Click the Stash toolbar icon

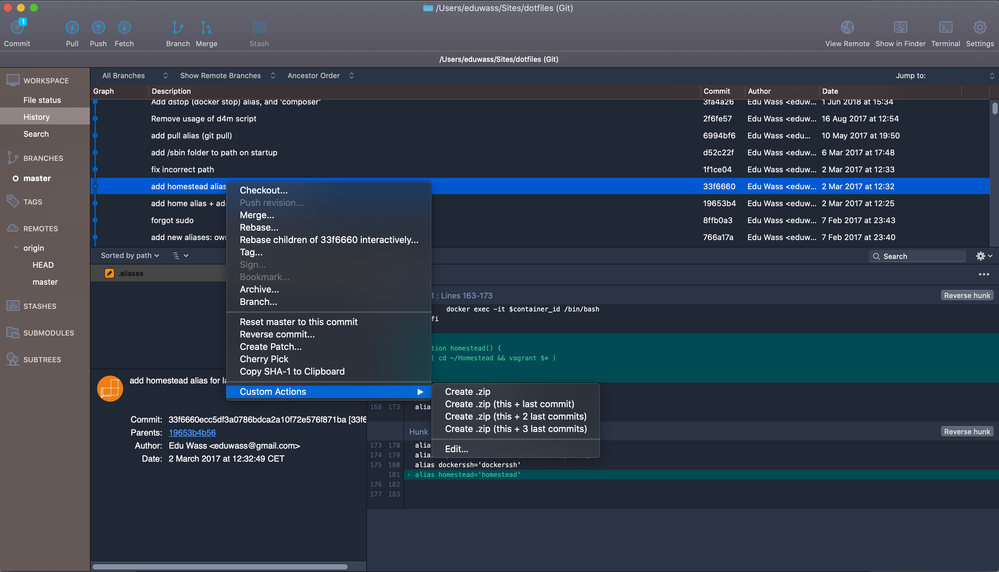259,27
